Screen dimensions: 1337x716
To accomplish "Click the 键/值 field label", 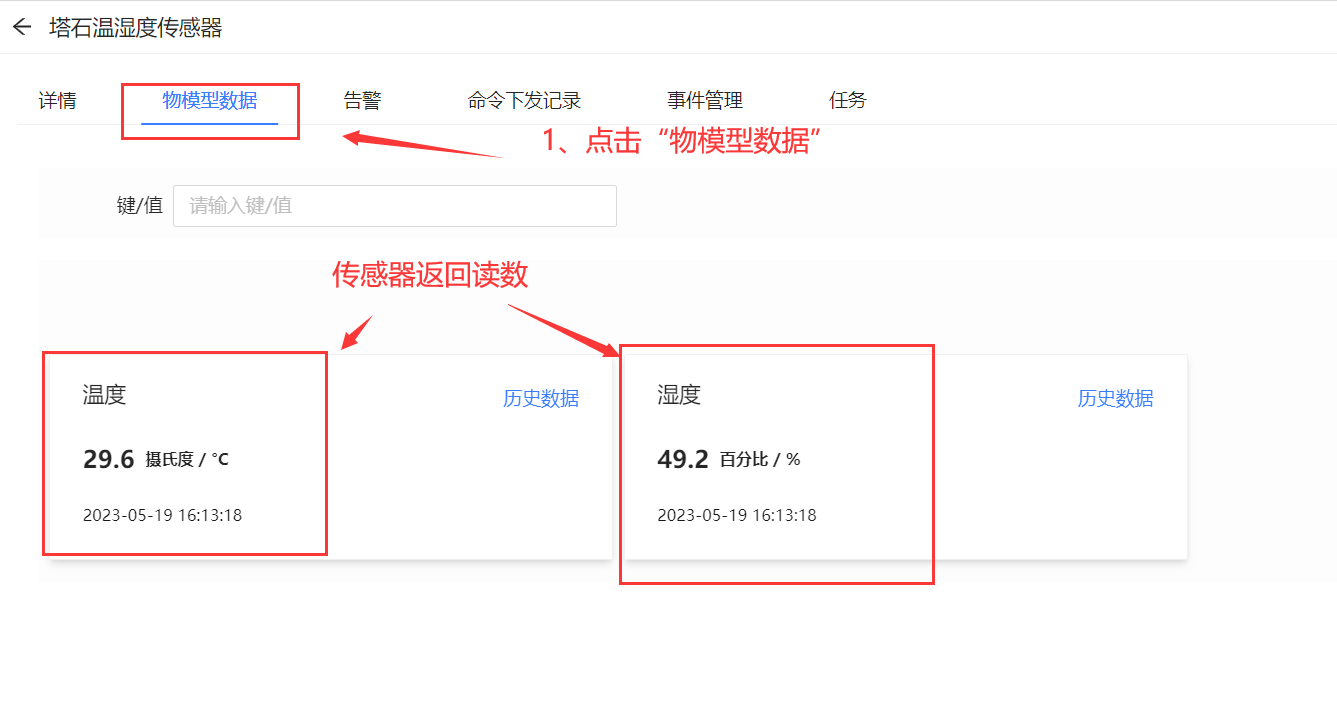I will (x=140, y=206).
